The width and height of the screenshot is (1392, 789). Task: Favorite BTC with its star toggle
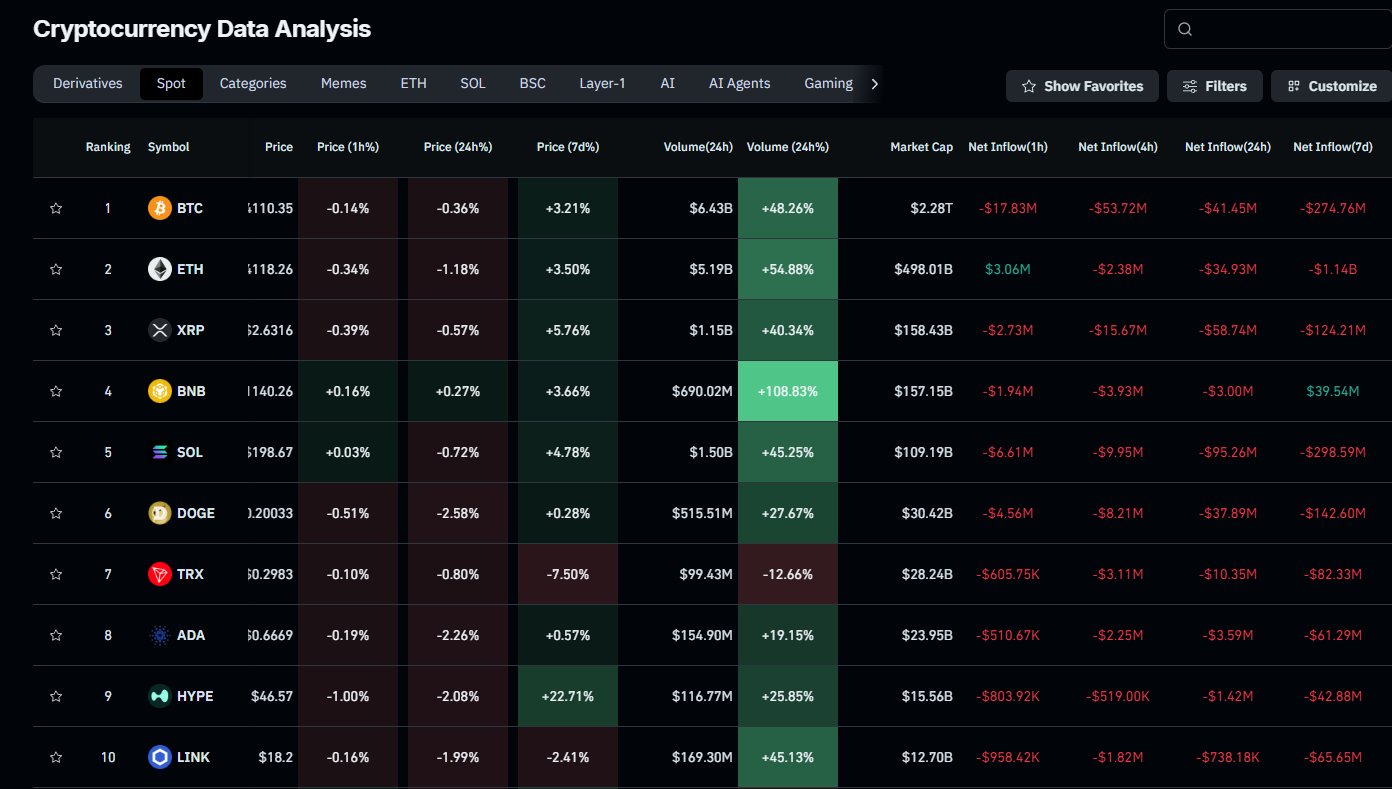(x=56, y=208)
